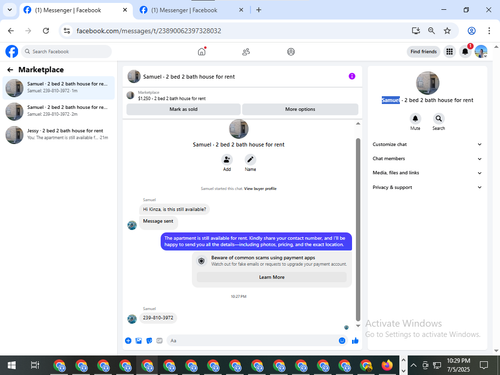Open the Friends icon in top navigation

pos(246,52)
